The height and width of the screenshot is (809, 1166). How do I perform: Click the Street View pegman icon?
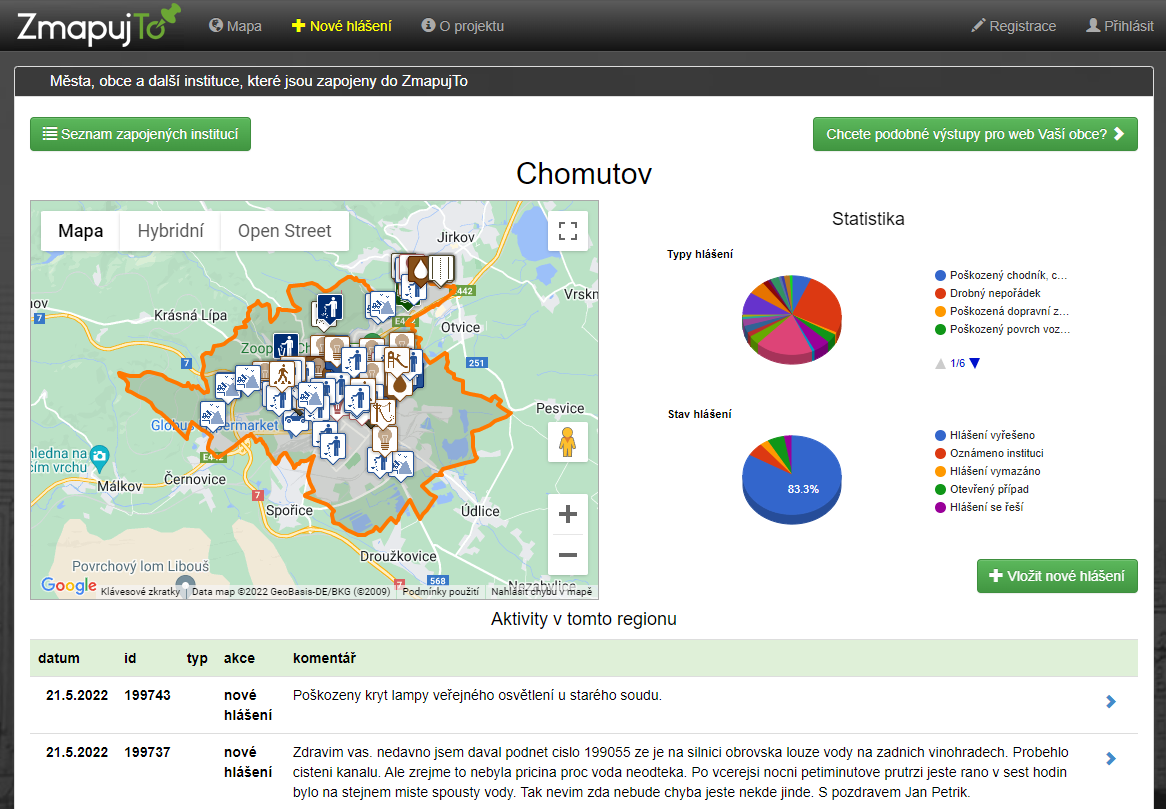coord(568,442)
